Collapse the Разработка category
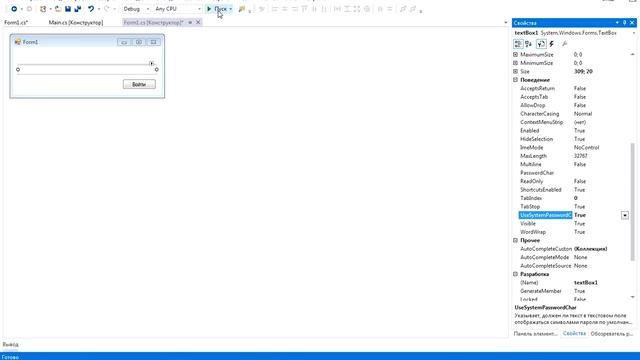The width and height of the screenshot is (640, 360). tap(516, 274)
